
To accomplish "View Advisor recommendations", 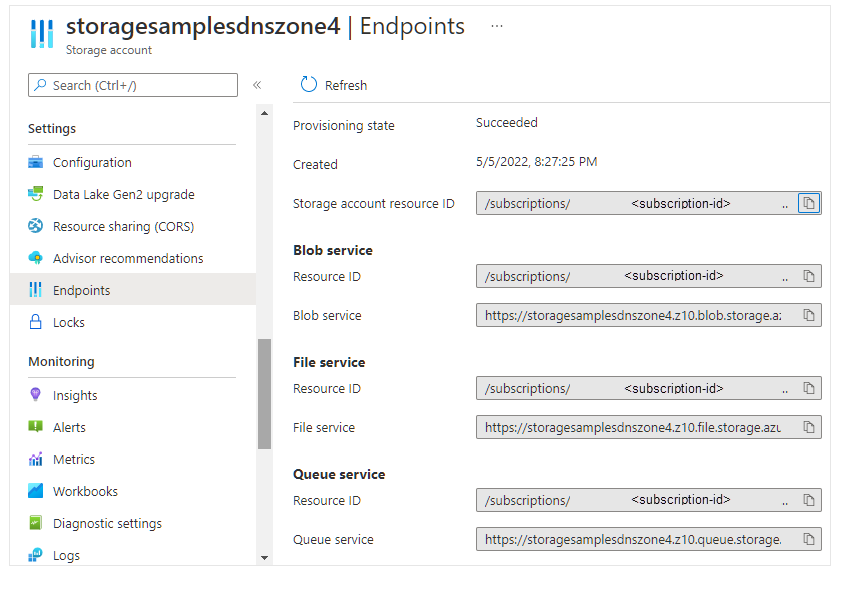I will pyautogui.click(x=122, y=258).
